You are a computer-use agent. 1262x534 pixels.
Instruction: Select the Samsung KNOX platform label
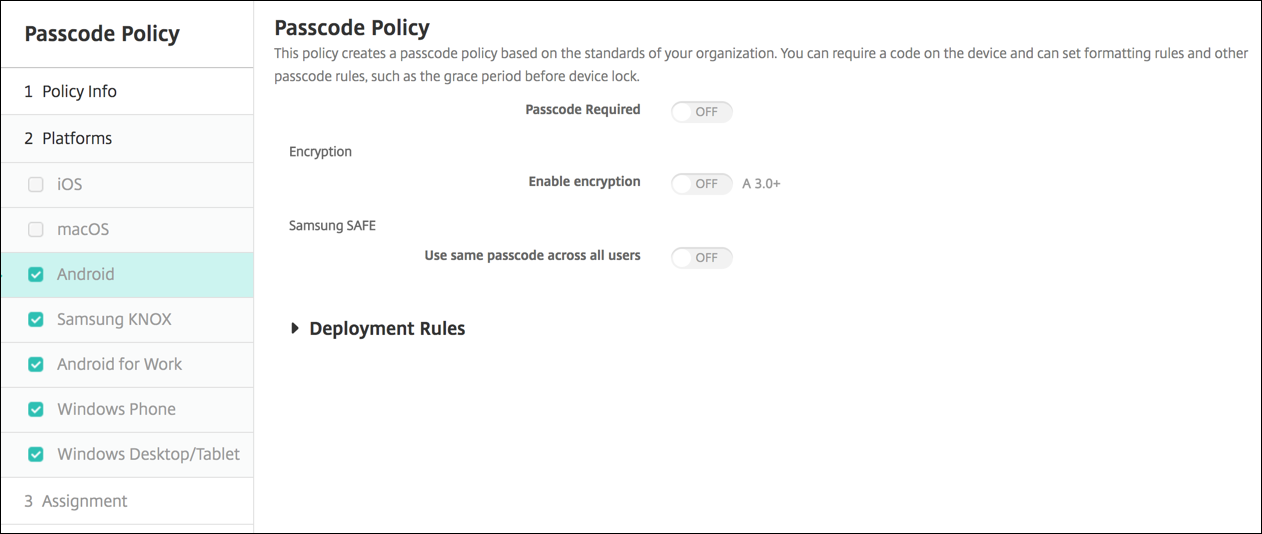(x=114, y=320)
